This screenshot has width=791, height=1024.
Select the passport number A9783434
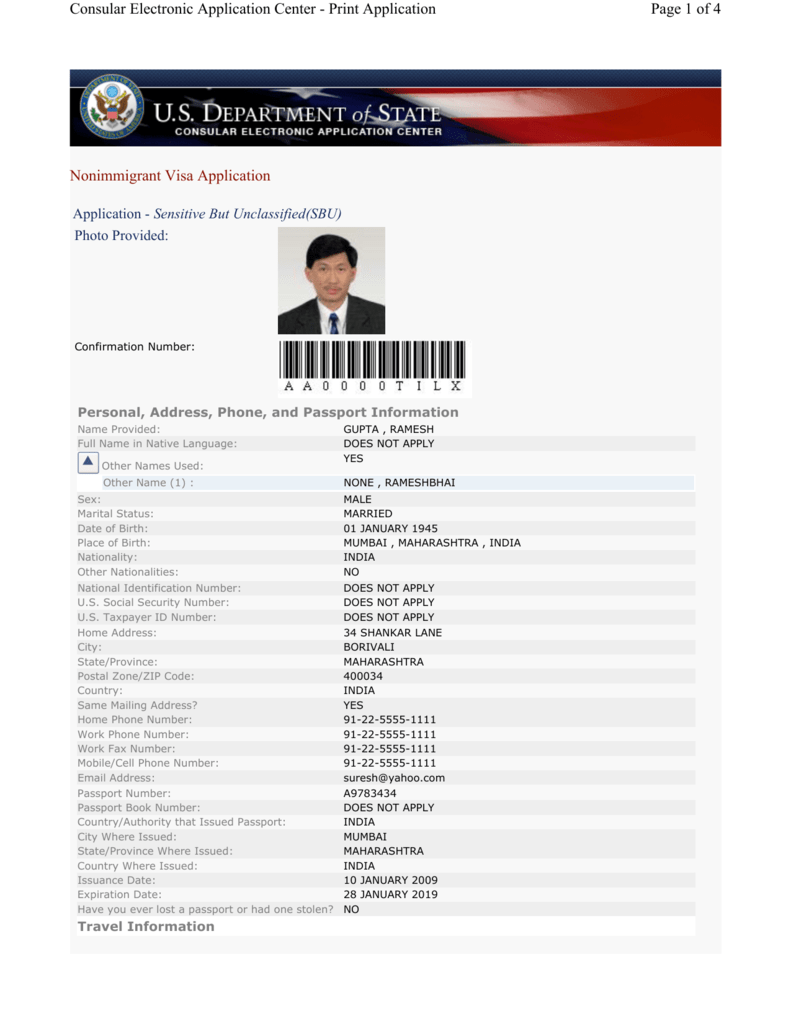[370, 793]
